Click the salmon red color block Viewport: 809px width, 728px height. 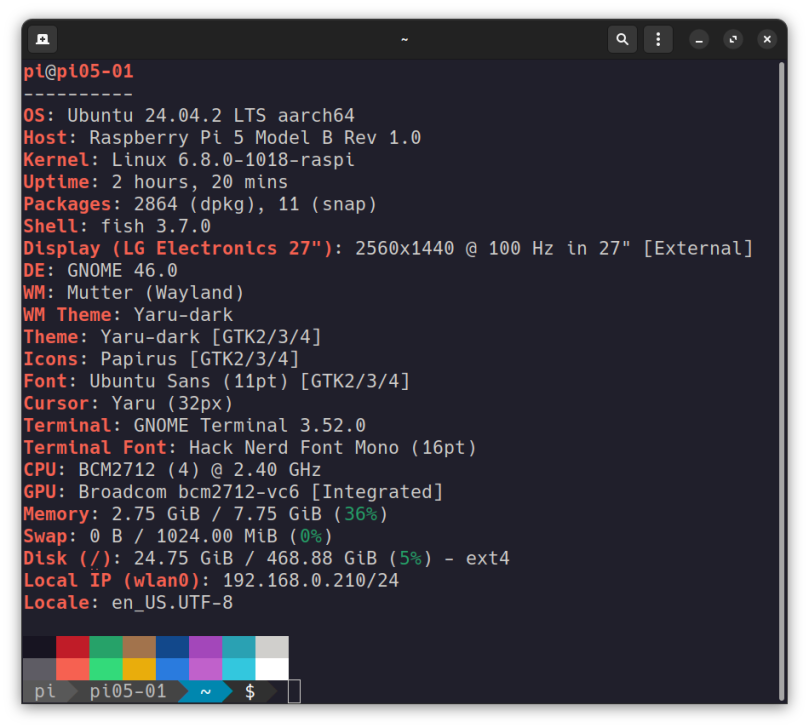[x=73, y=669]
